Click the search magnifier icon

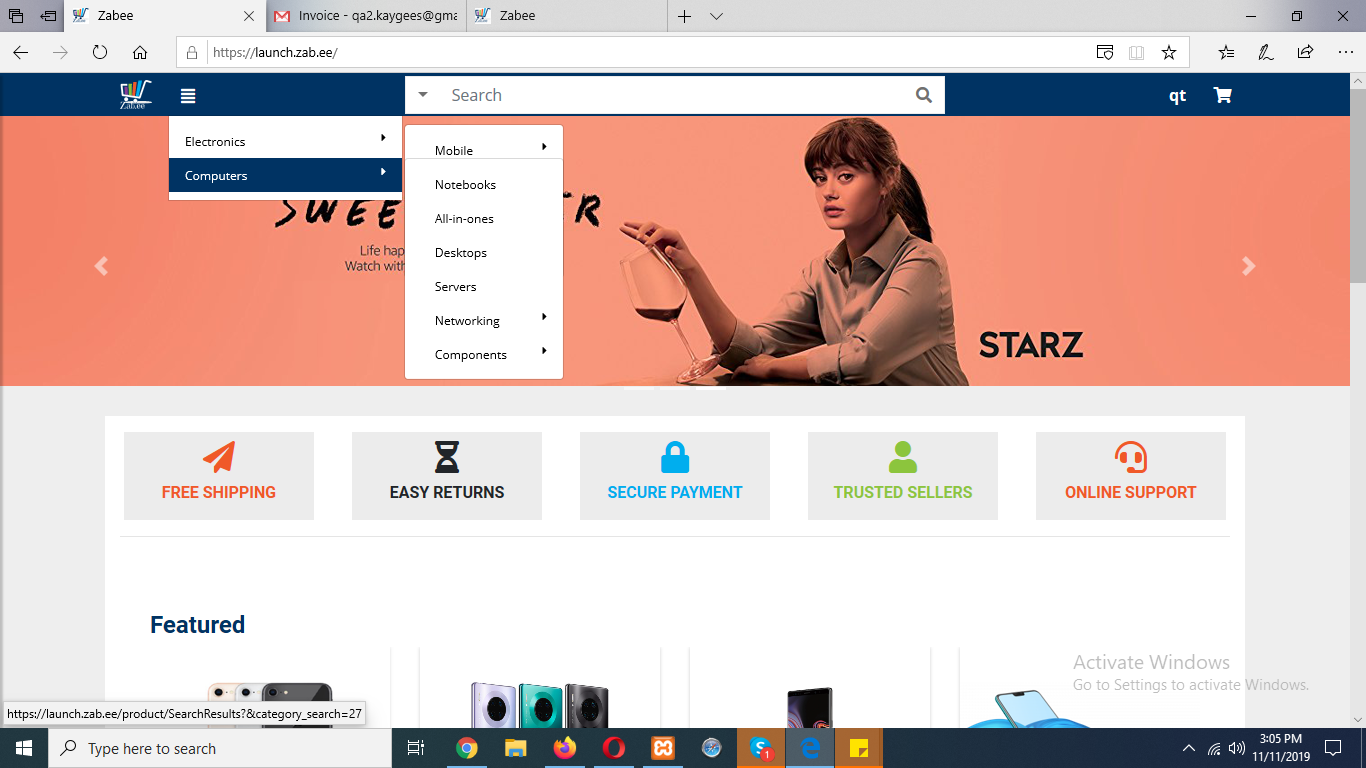tap(923, 95)
